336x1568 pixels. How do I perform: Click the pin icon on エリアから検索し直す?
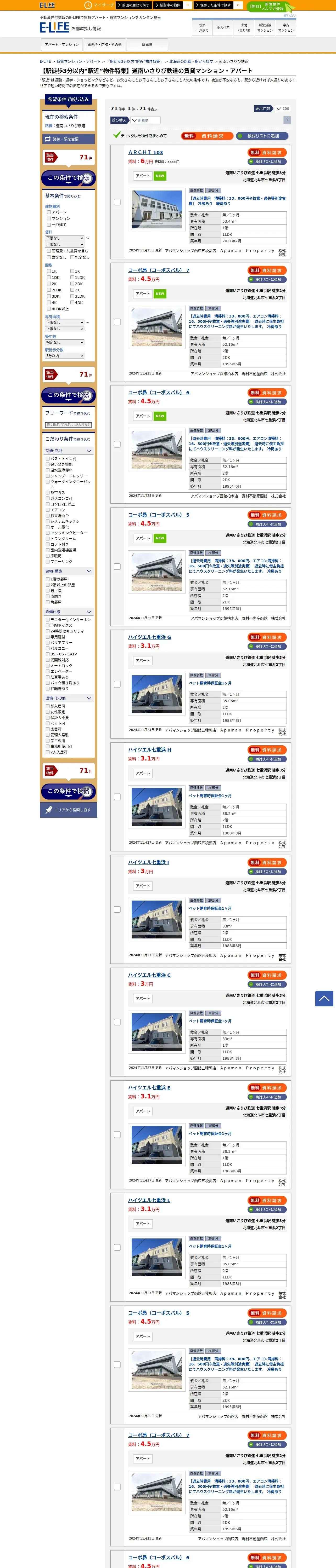click(x=49, y=810)
